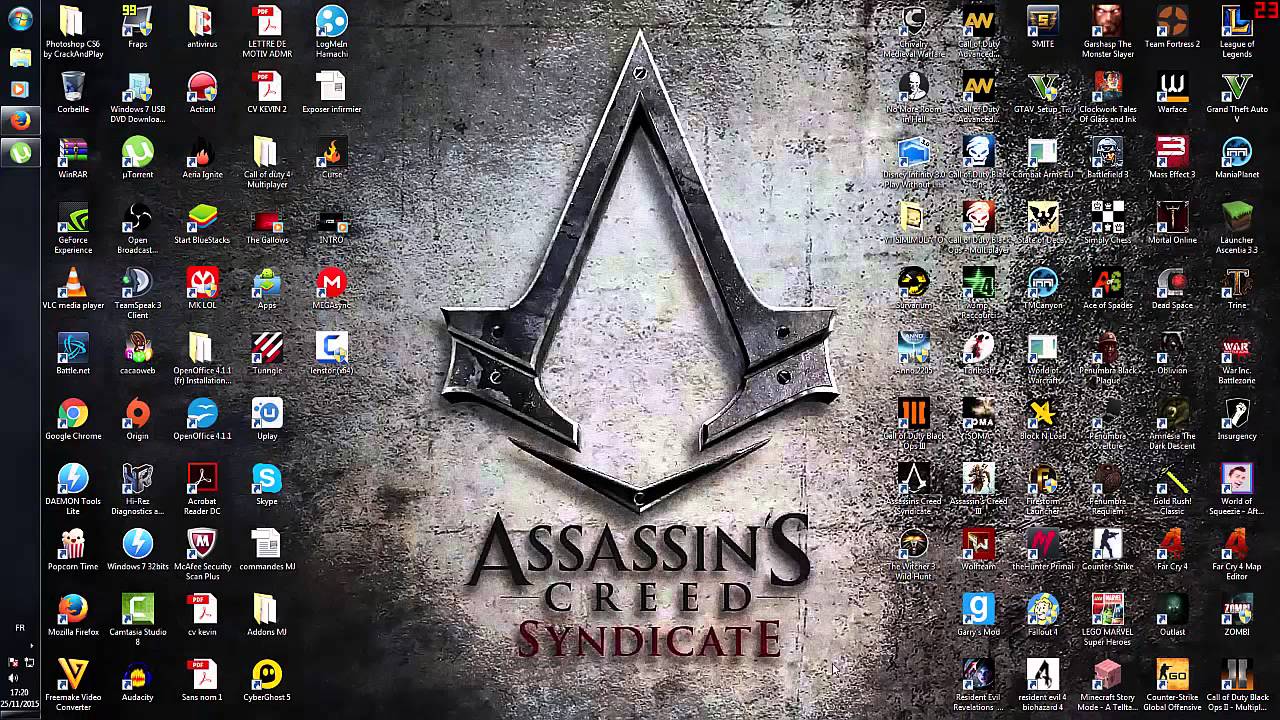Open the antivirus folder
This screenshot has width=1280, height=720.
[x=203, y=28]
